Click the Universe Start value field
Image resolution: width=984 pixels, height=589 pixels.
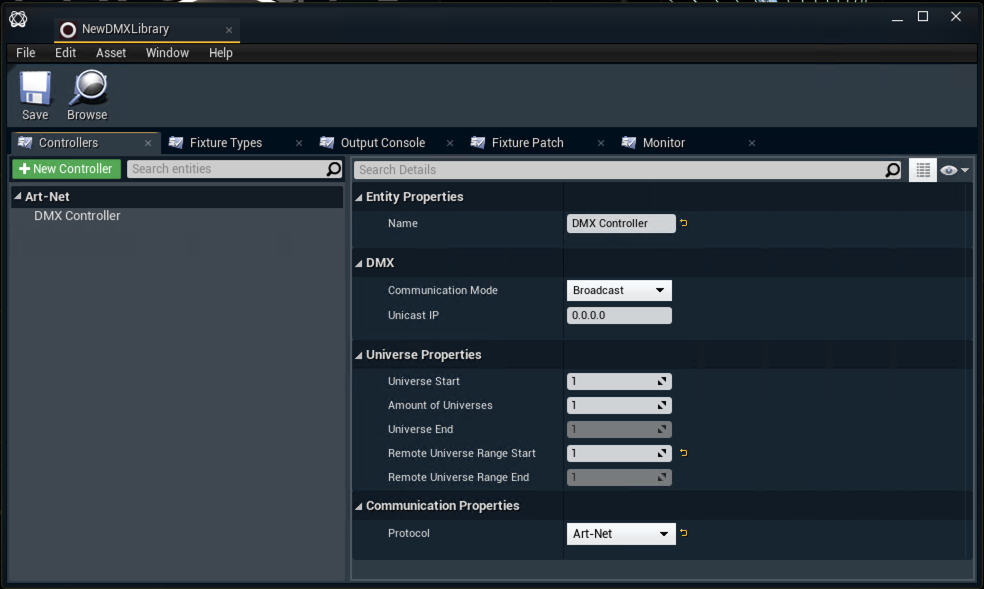click(x=611, y=381)
